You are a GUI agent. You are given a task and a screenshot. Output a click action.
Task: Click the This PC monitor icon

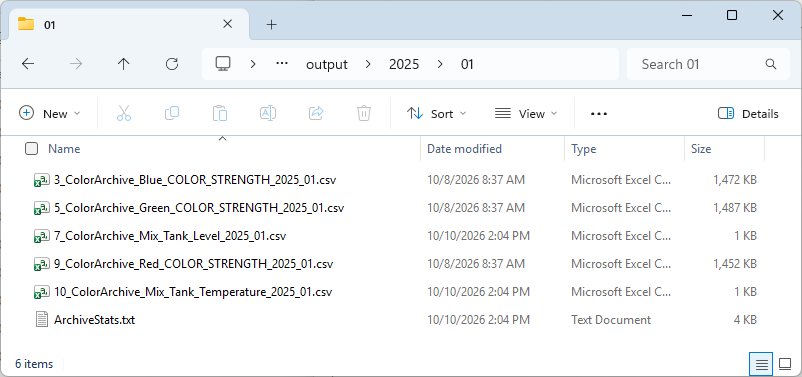[223, 64]
